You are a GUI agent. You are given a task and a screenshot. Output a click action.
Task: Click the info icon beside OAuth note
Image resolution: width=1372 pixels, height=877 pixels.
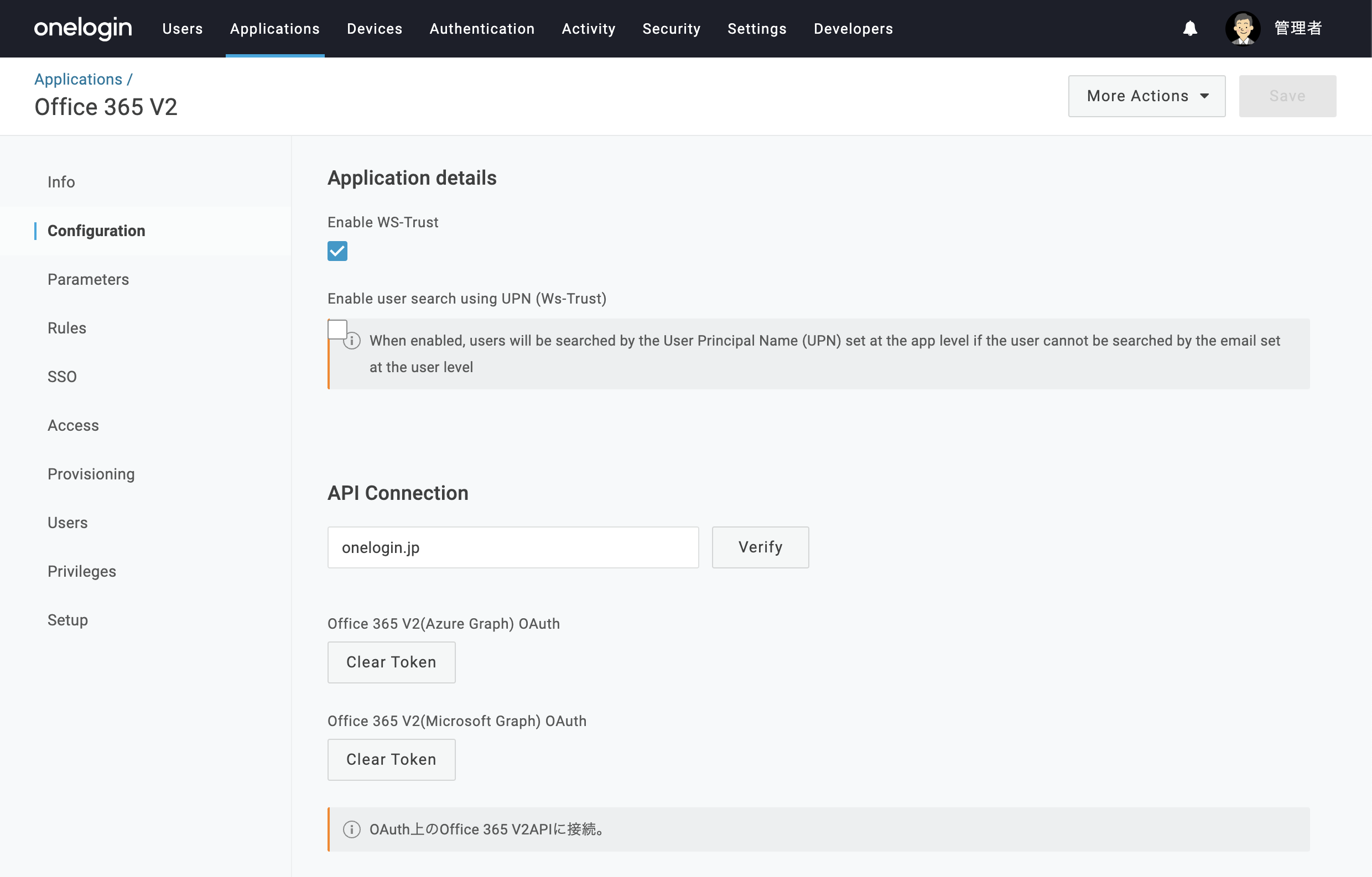(x=351, y=829)
